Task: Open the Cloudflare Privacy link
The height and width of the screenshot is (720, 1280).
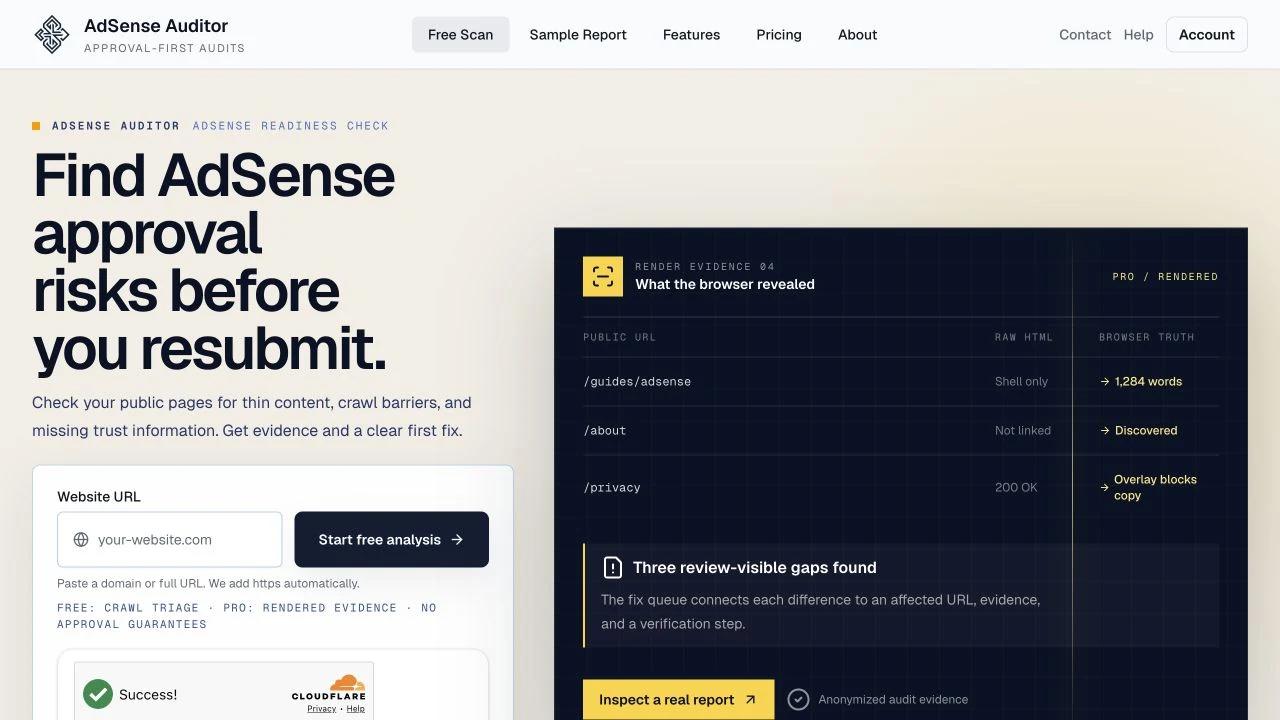Action: 321,709
